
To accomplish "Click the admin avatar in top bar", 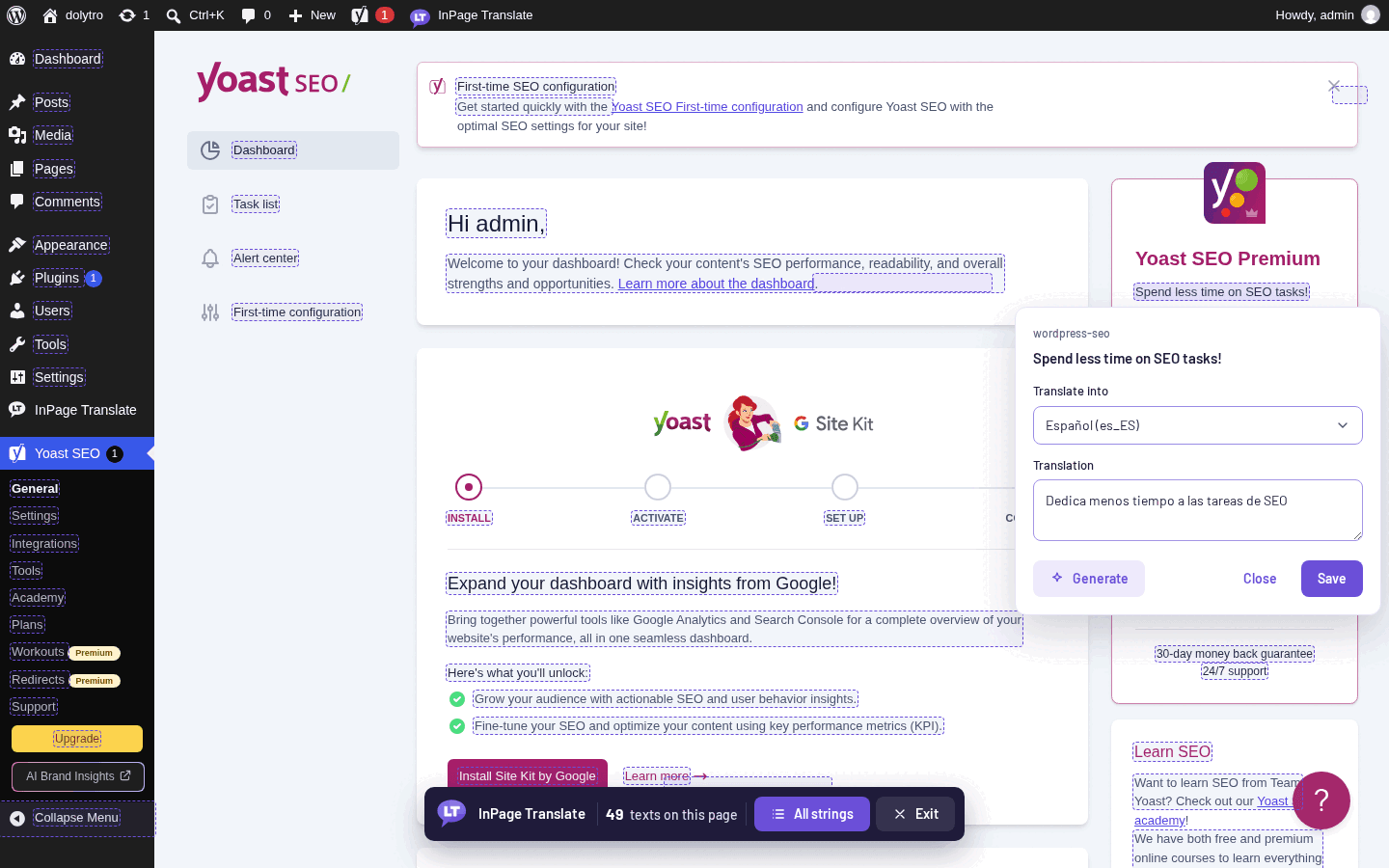I will click(1371, 15).
